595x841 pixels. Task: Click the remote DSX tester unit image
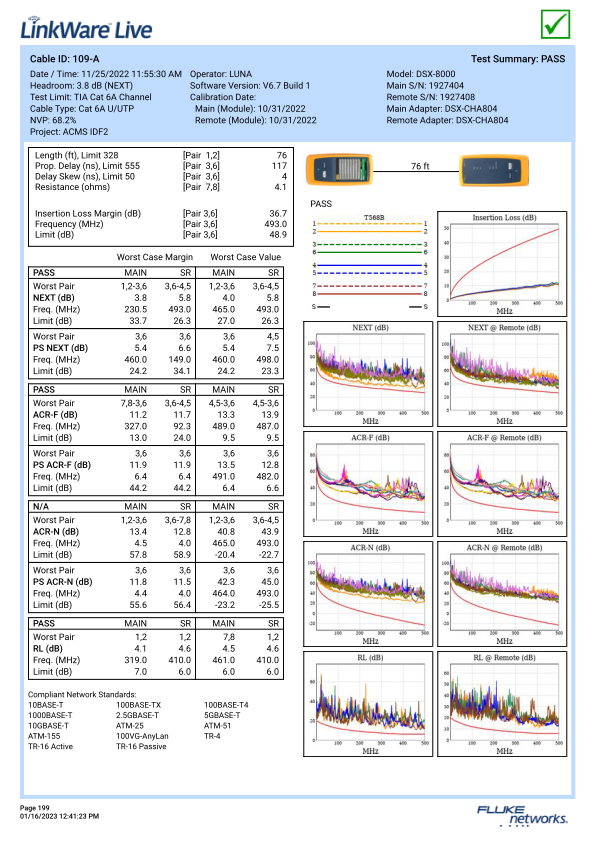(x=494, y=170)
